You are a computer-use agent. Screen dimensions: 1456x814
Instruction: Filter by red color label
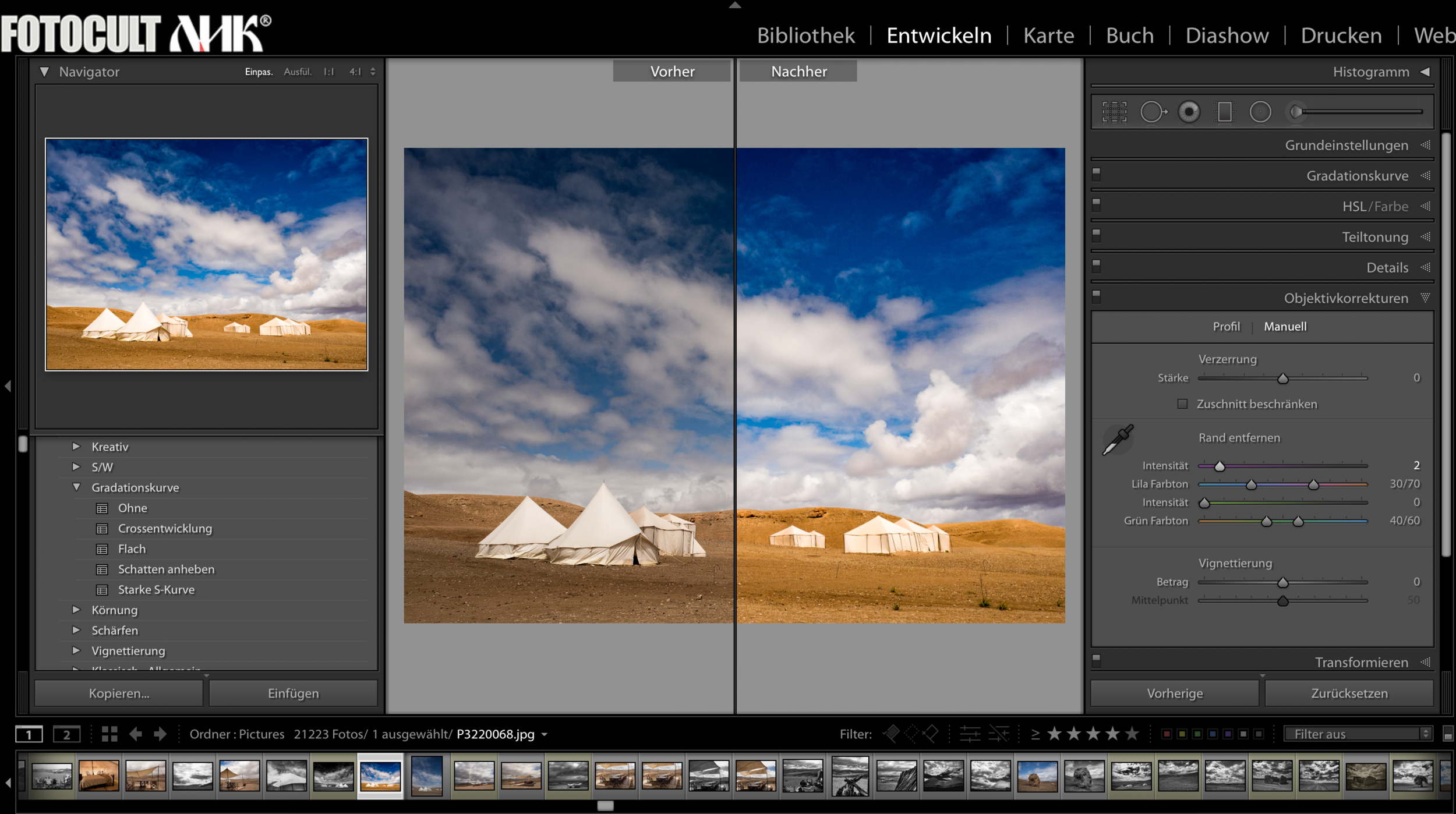1167,734
